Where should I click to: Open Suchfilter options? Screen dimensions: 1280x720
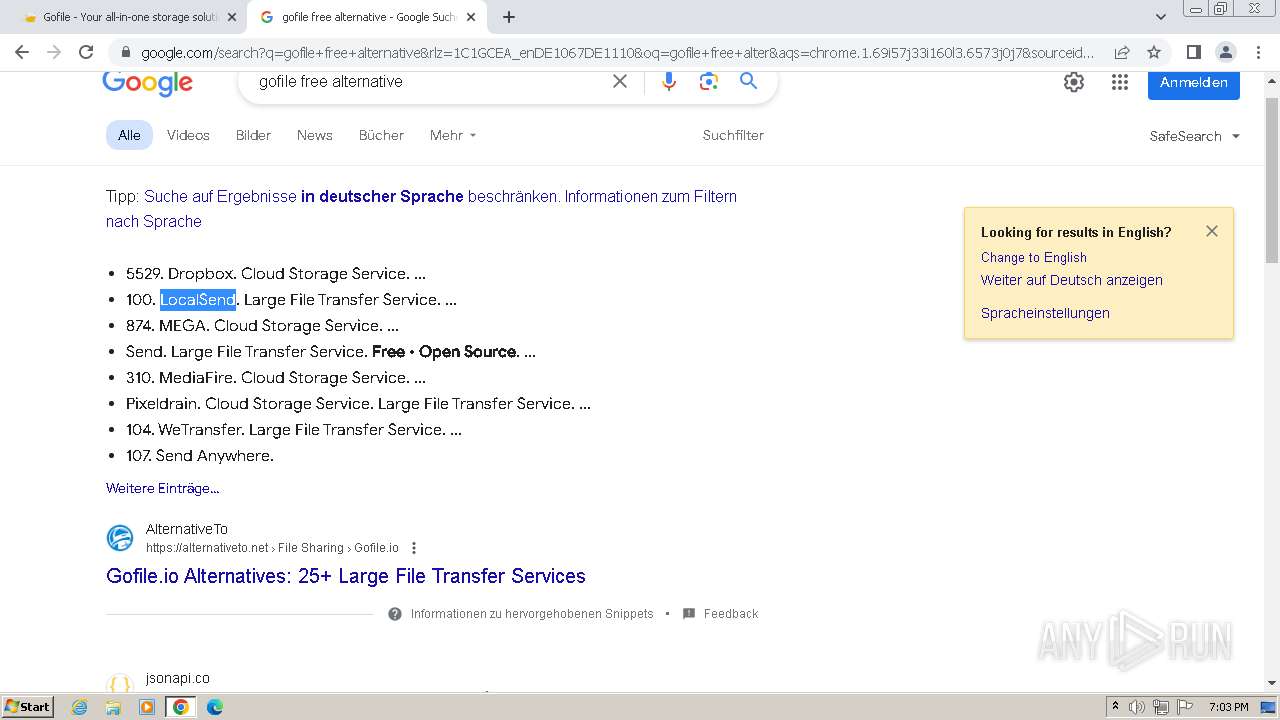tap(733, 135)
